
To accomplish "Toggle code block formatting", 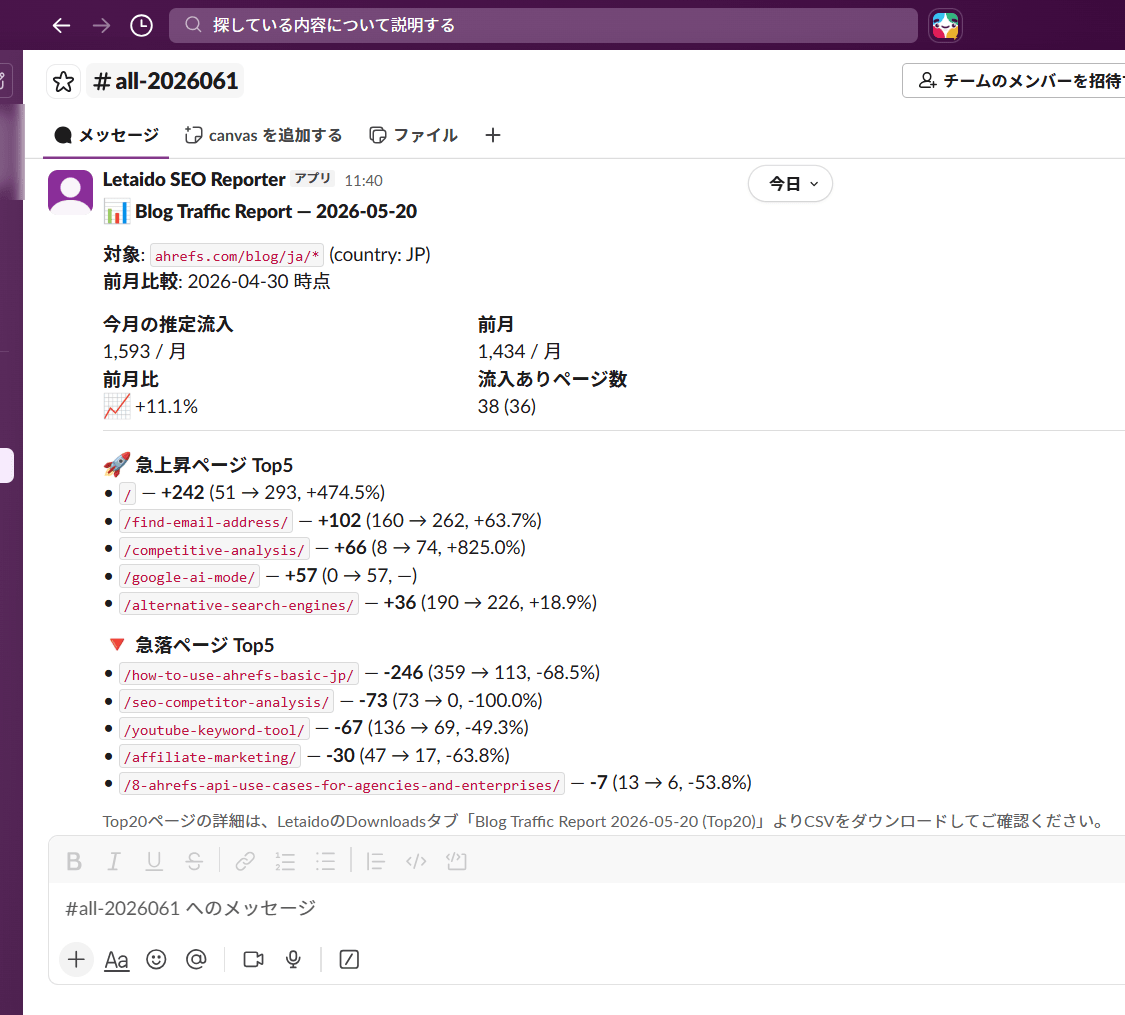I will coord(456,861).
